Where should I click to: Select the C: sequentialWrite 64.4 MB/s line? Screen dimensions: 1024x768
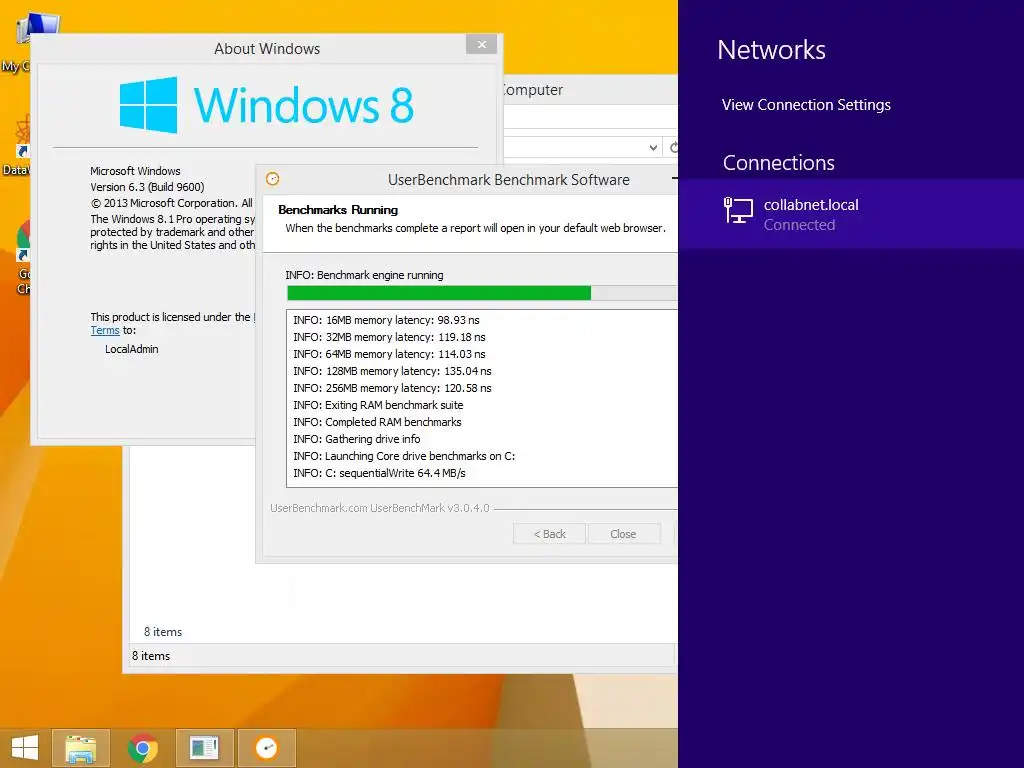click(x=379, y=473)
